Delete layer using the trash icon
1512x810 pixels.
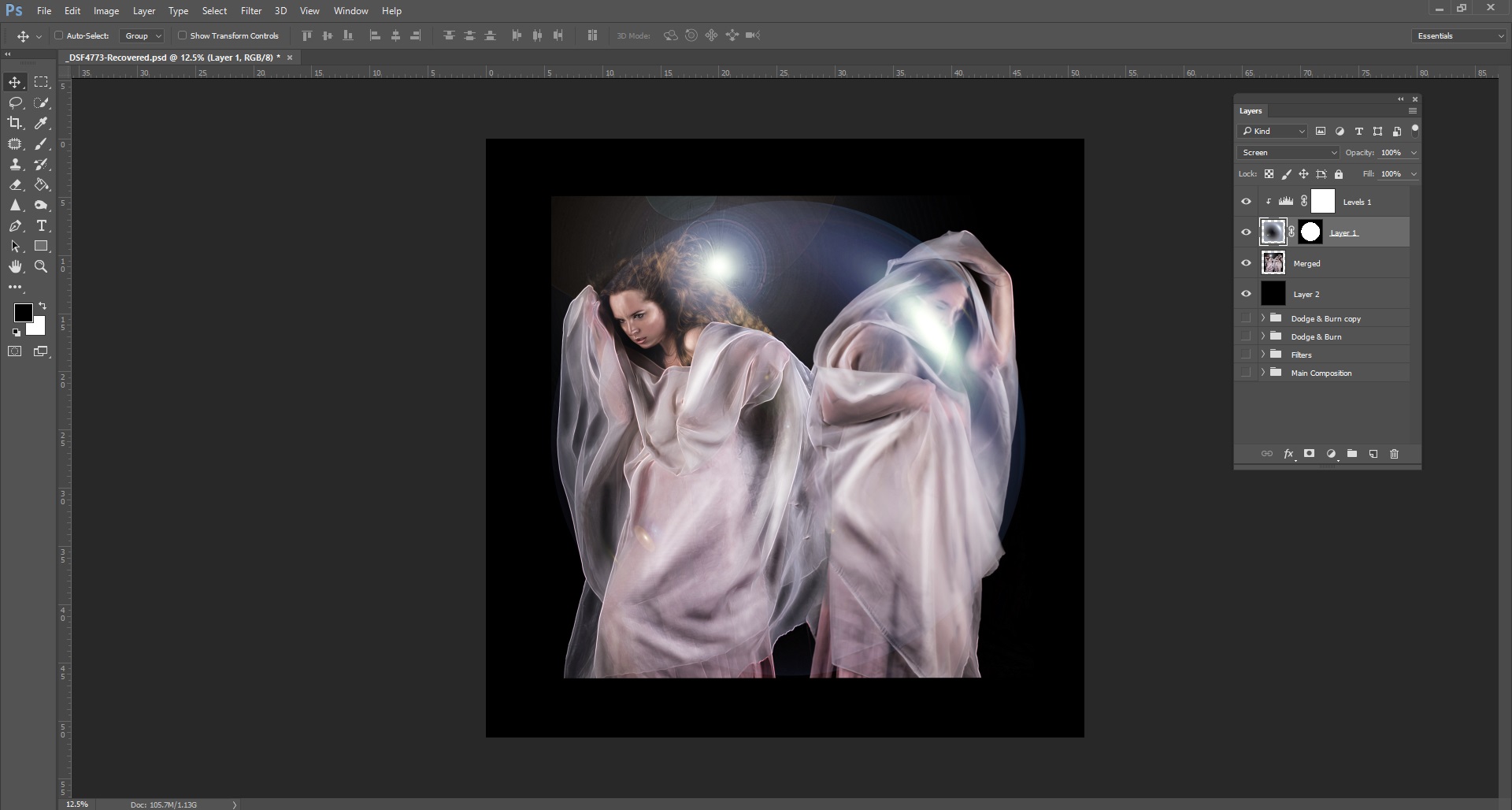coord(1394,454)
